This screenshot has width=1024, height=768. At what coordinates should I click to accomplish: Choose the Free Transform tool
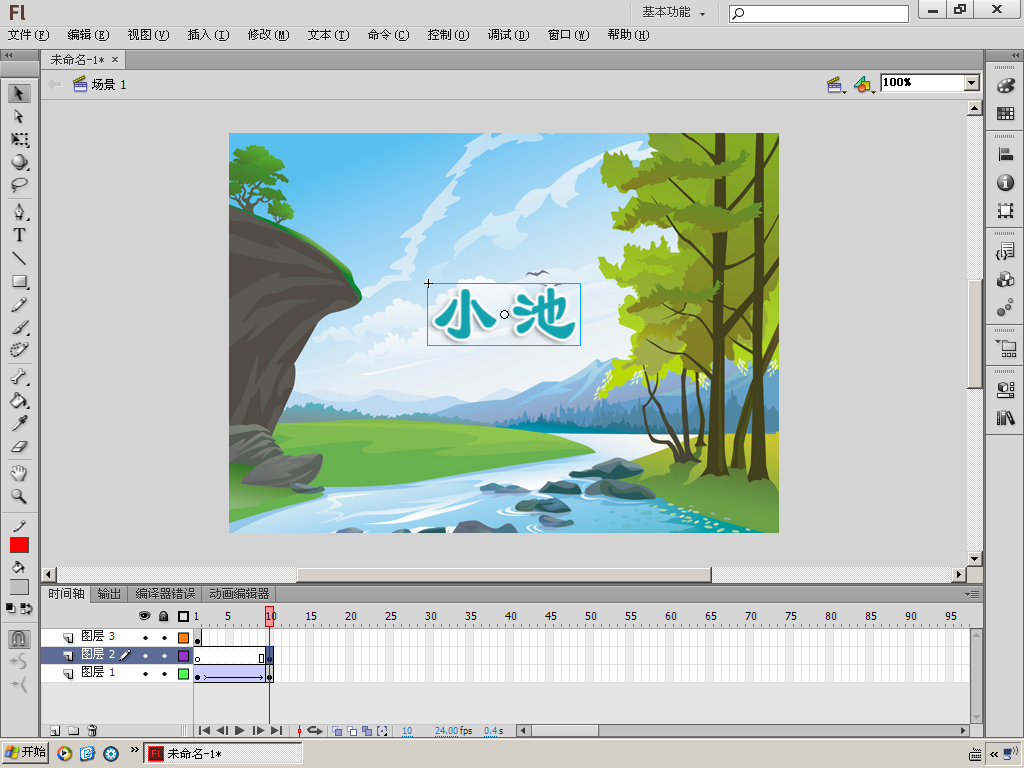click(x=19, y=140)
